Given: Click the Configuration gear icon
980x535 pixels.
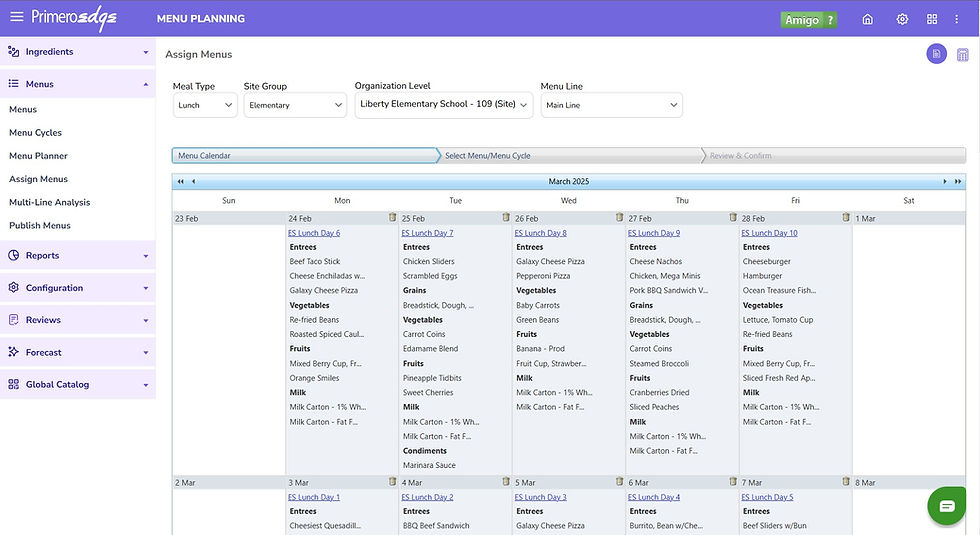Looking at the screenshot, I should point(13,288).
